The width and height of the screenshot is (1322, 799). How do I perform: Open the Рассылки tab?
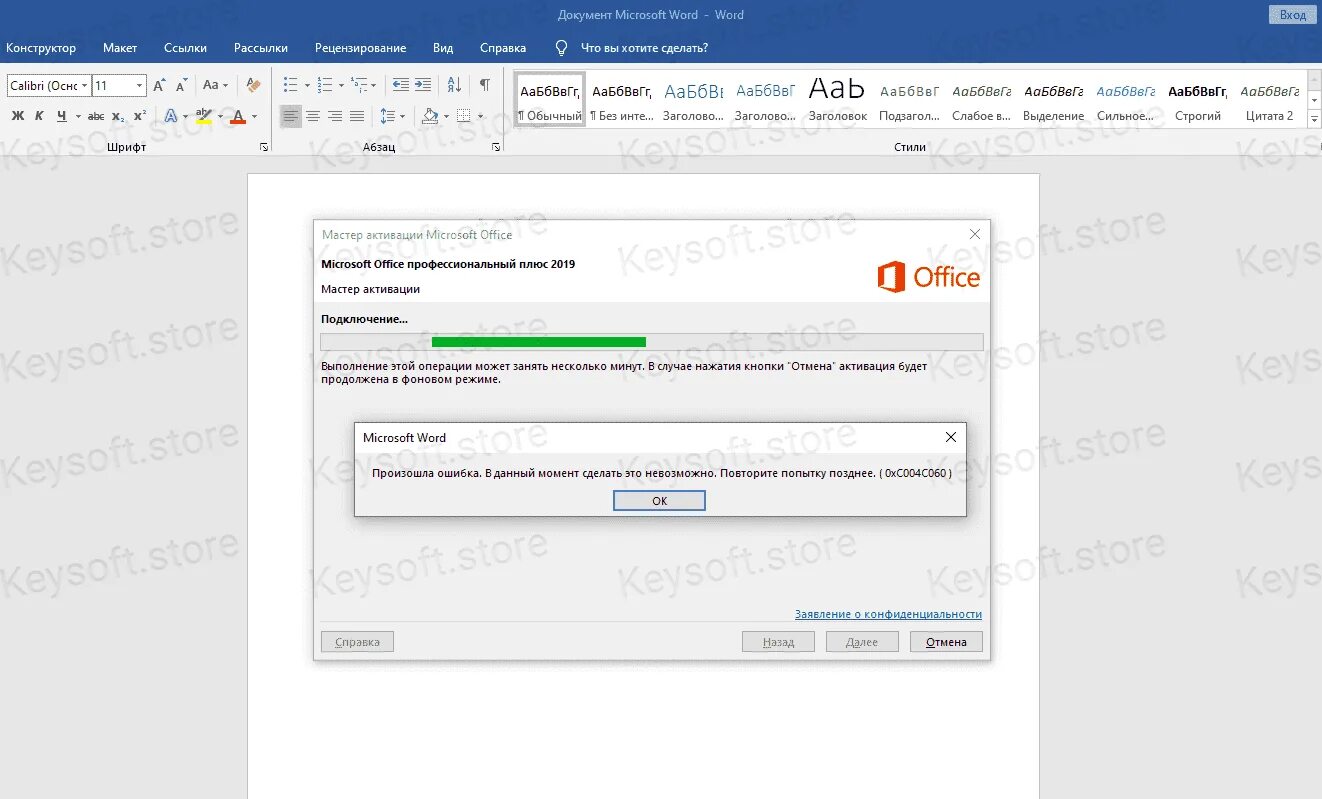click(x=261, y=48)
